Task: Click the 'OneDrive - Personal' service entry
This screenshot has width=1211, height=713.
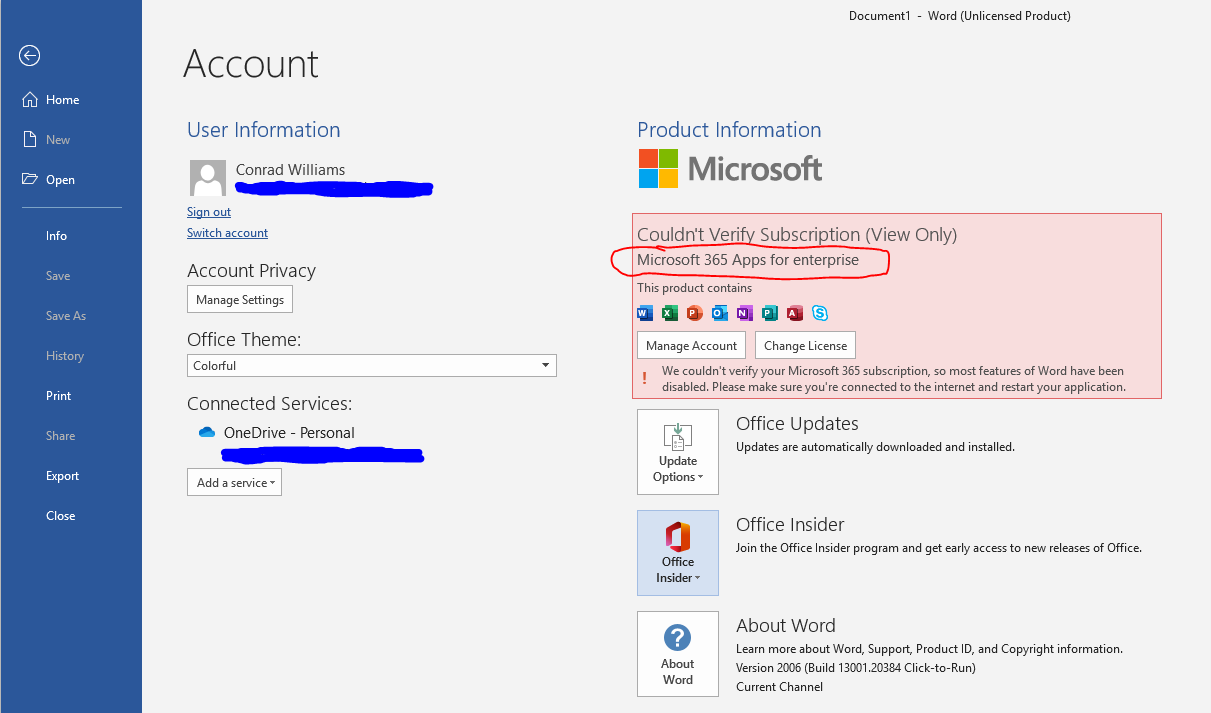Action: (x=289, y=433)
